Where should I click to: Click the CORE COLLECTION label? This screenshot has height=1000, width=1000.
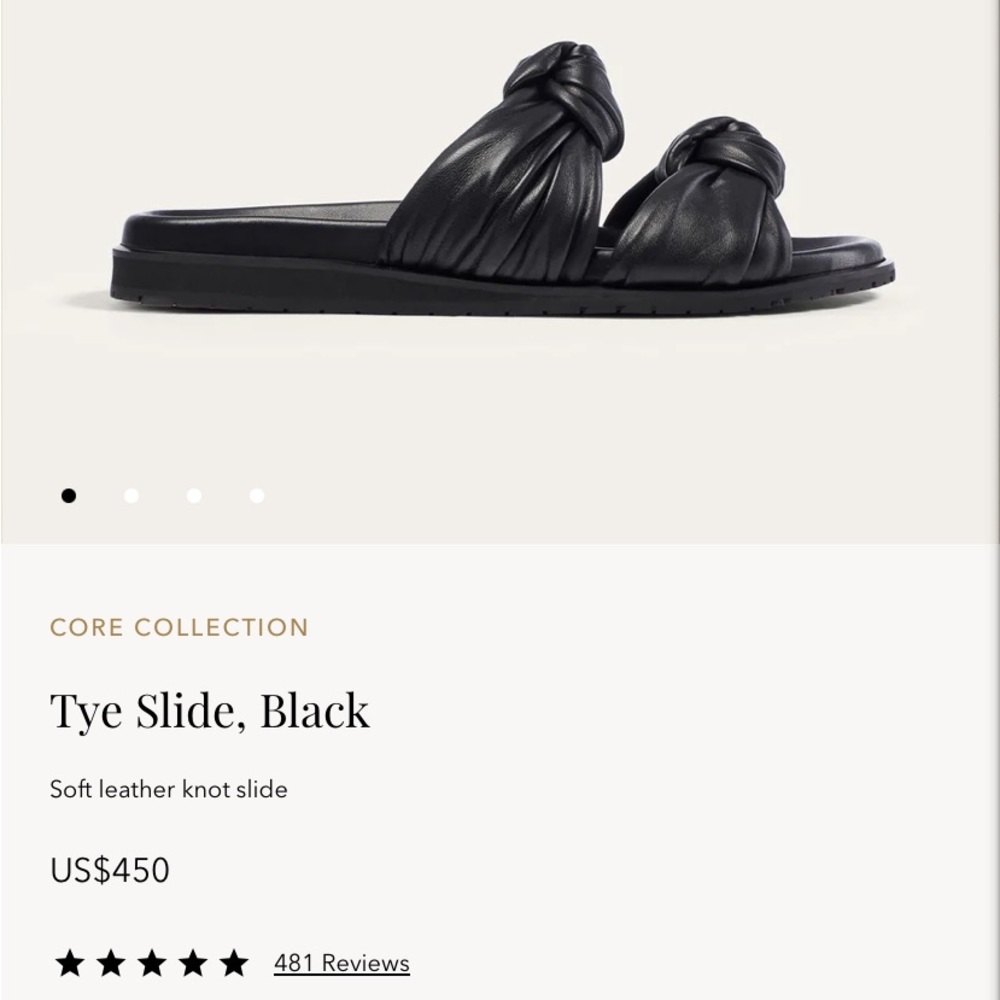tap(179, 627)
